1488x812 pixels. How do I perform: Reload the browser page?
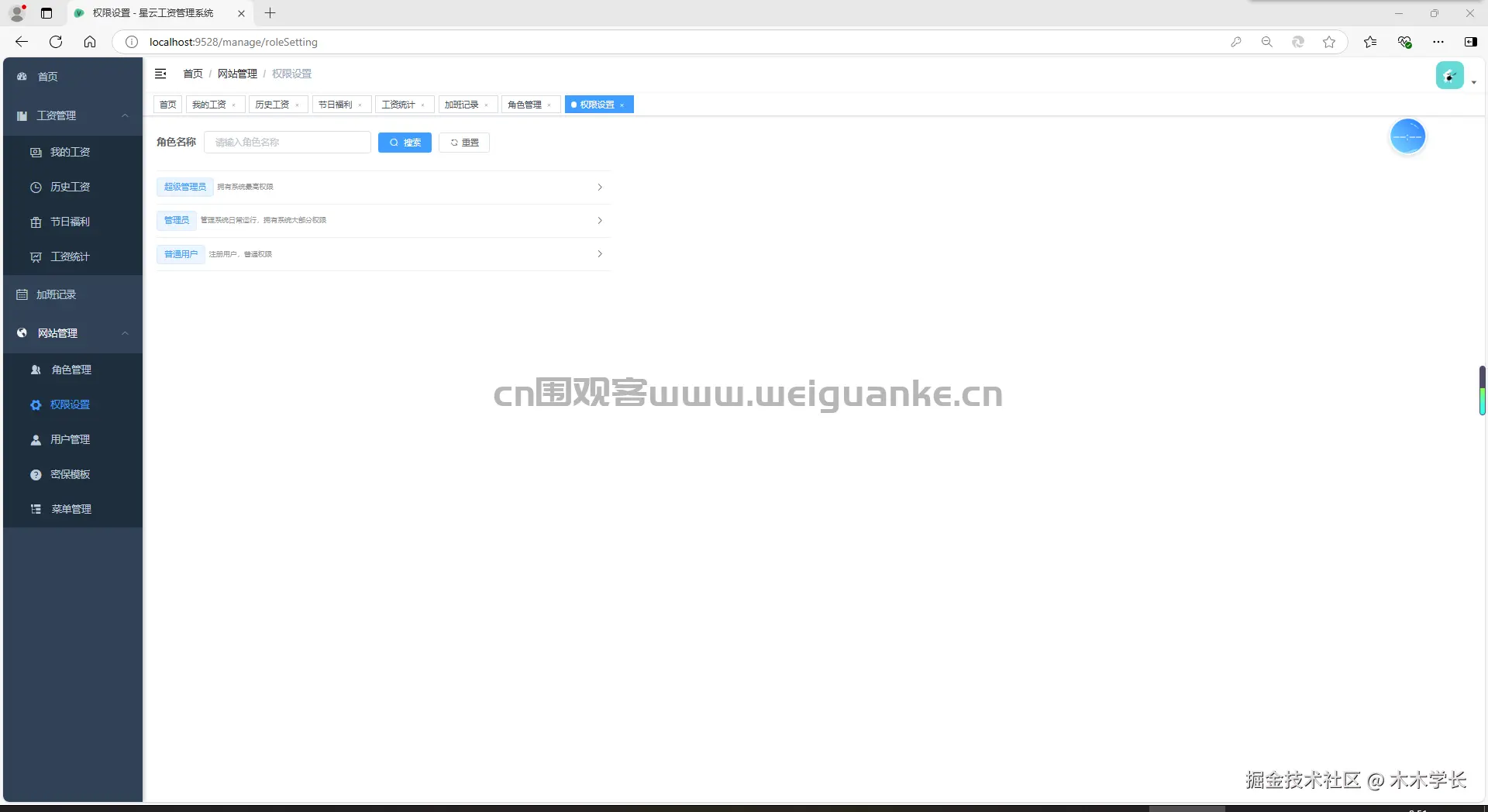[56, 42]
